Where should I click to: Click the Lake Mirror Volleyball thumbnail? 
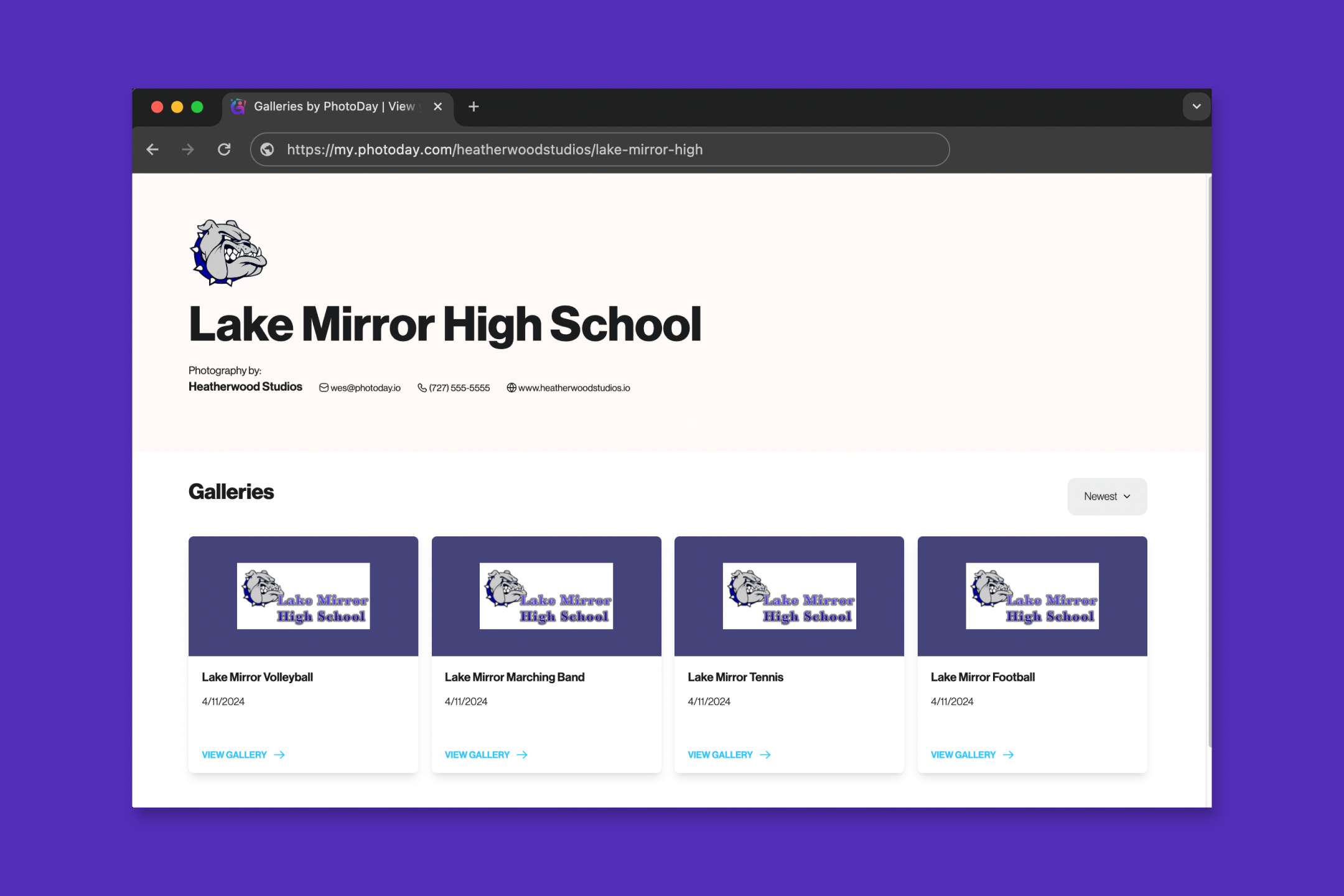point(303,596)
